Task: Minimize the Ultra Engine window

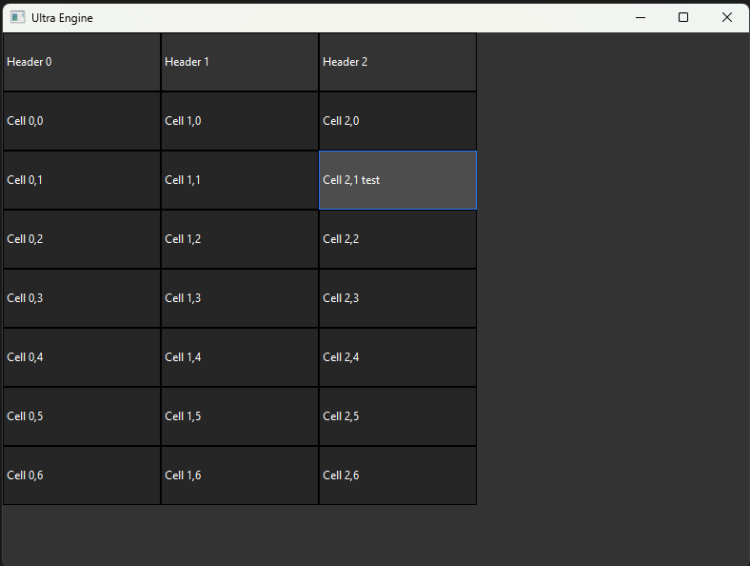Action: (640, 17)
